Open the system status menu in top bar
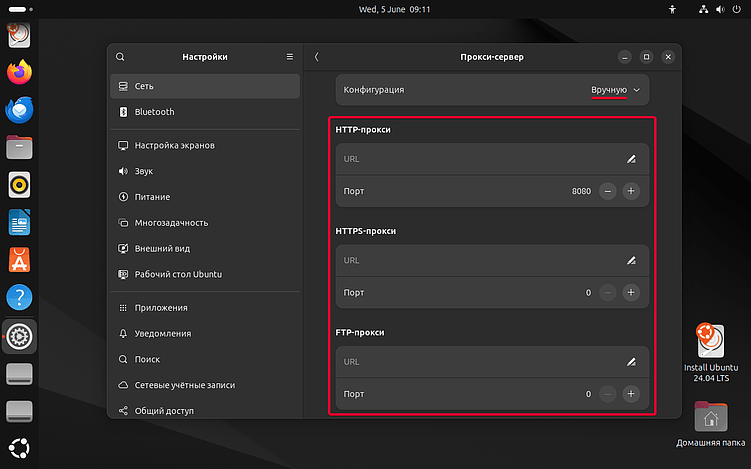Viewport: 751px width, 469px height. (718, 9)
